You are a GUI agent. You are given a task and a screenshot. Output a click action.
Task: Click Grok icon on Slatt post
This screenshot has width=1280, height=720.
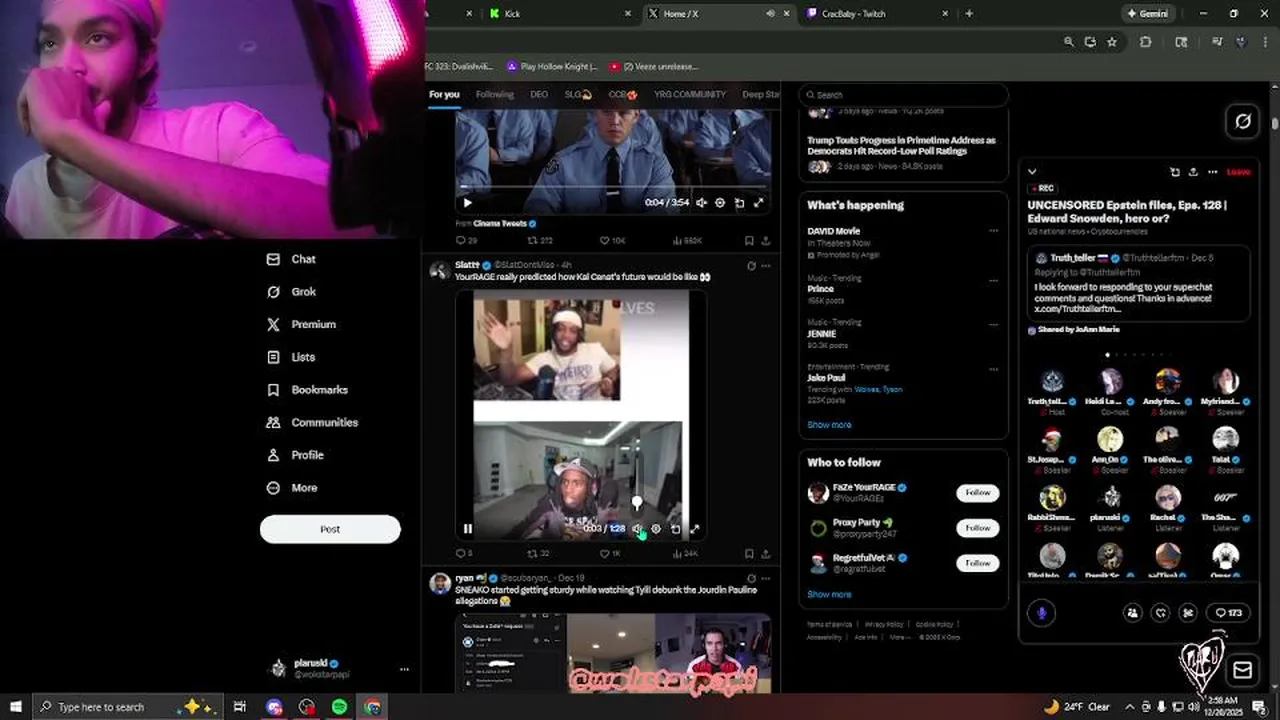pos(751,266)
